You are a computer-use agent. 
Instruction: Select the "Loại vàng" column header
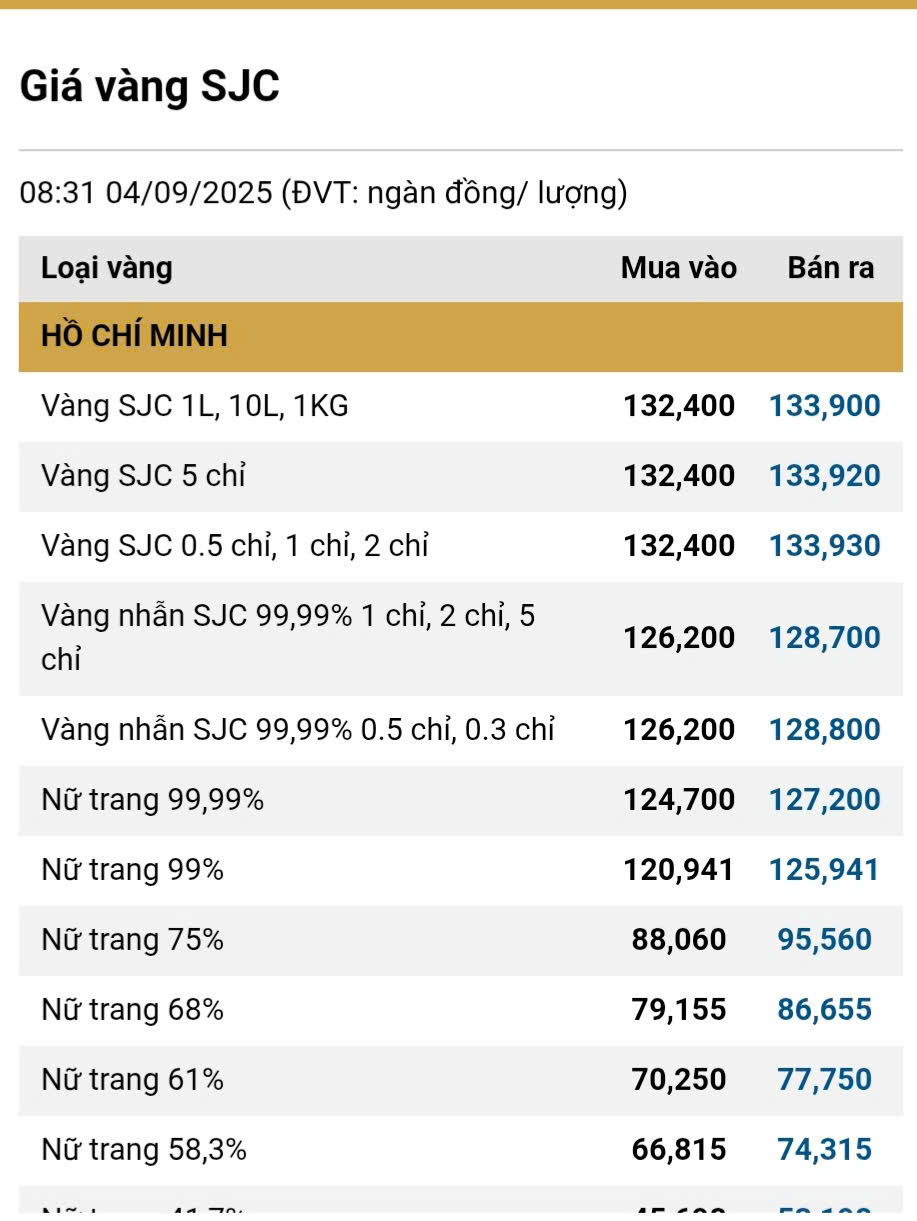[x=107, y=268]
